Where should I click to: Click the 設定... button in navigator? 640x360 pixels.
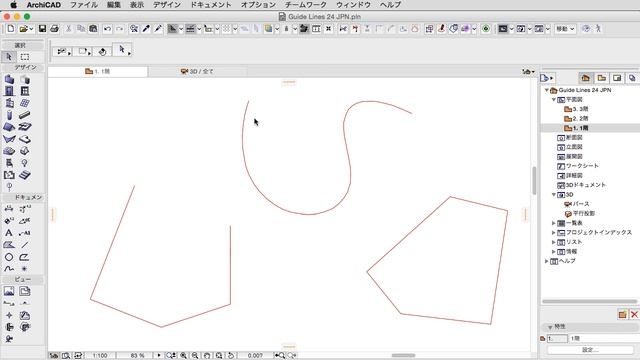(590, 350)
